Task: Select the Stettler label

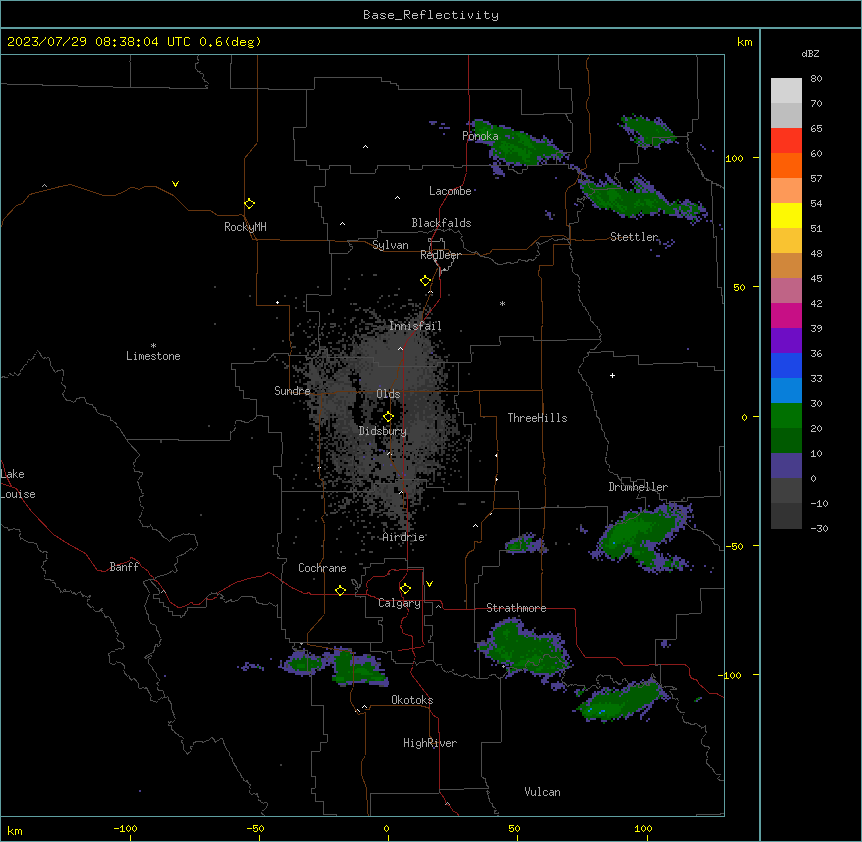Action: click(x=634, y=237)
